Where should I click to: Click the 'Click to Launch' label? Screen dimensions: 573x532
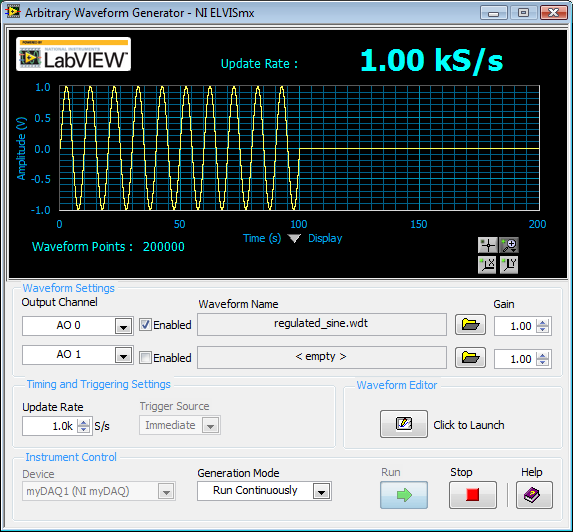coord(468,425)
